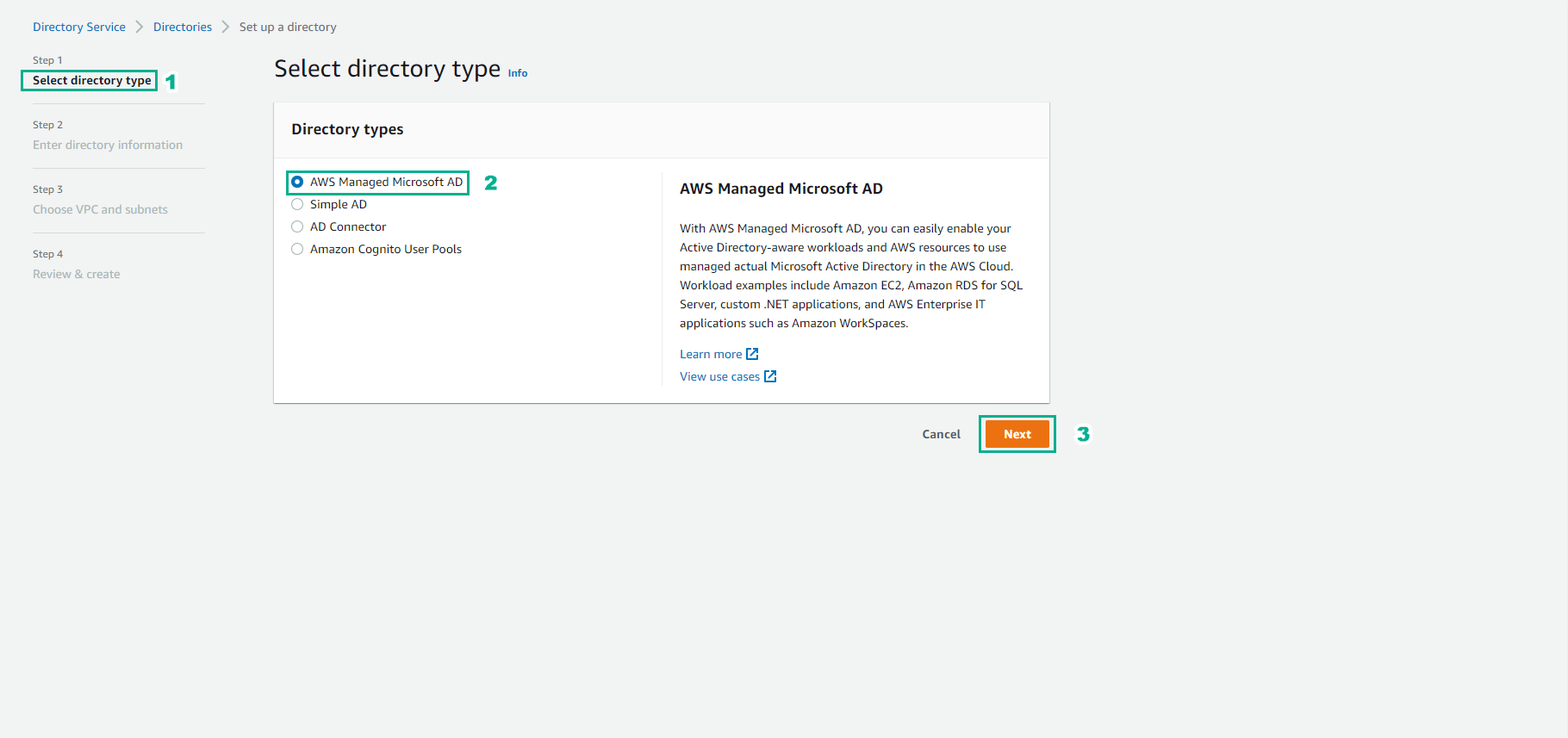Open the Learn more link
The image size is (1568, 738).
pos(711,354)
